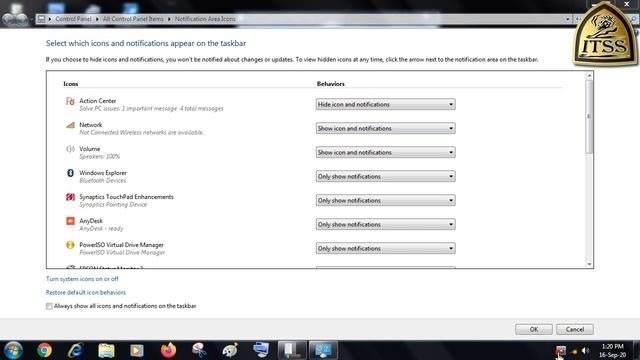Click the Behaviors column header
The width and height of the screenshot is (640, 360).
pos(331,84)
